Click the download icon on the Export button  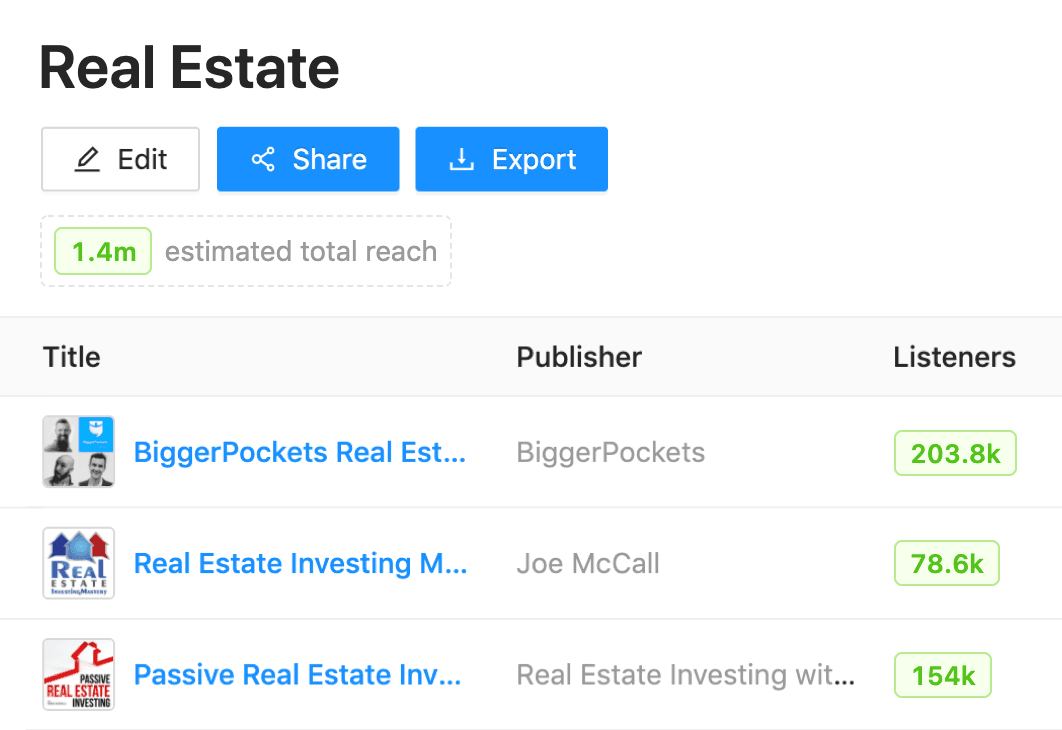pos(461,158)
